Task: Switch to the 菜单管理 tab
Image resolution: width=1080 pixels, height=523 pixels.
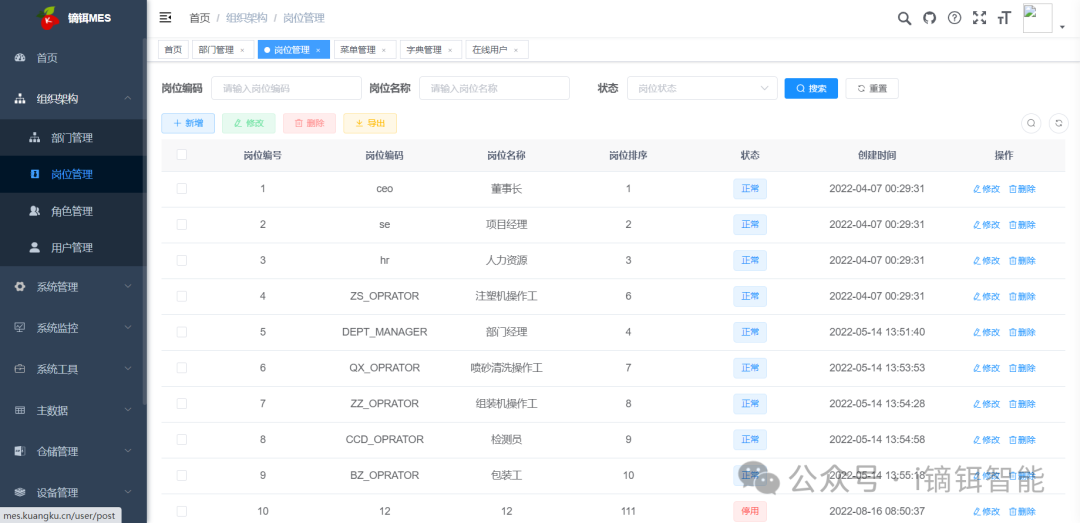Action: 358,50
